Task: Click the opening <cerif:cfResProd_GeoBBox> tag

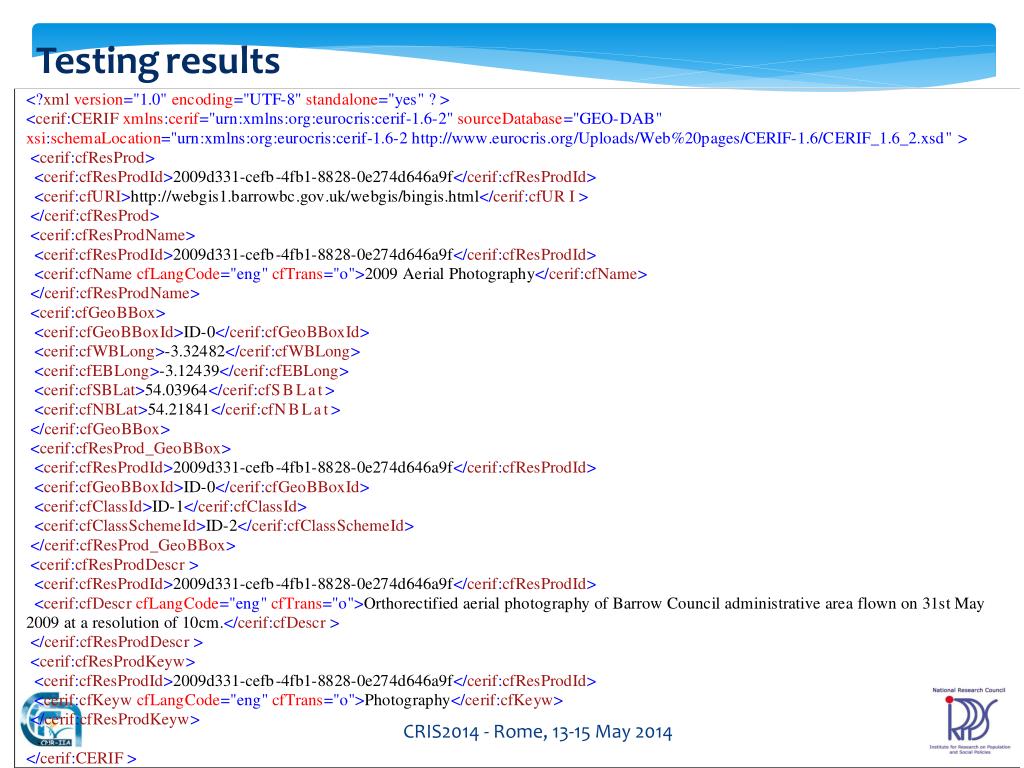Action: pos(131,449)
